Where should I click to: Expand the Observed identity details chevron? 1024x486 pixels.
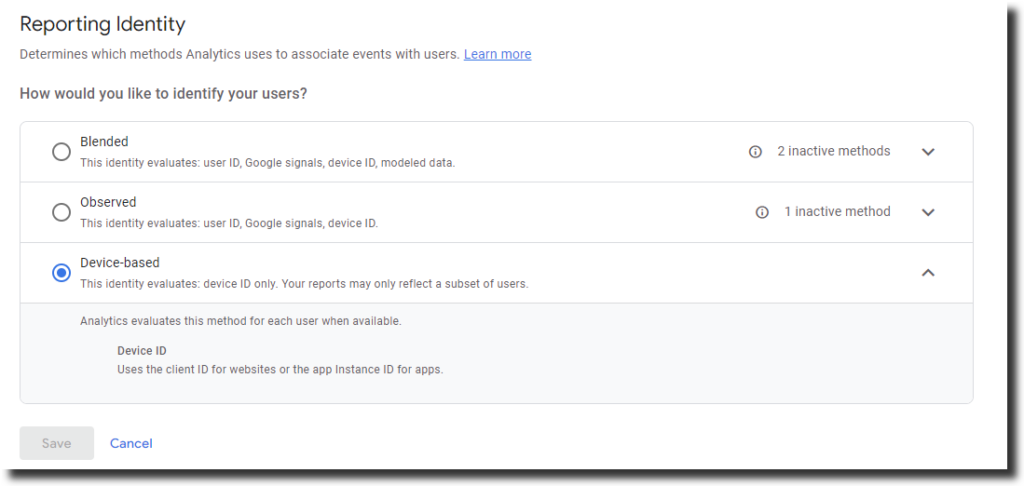928,212
